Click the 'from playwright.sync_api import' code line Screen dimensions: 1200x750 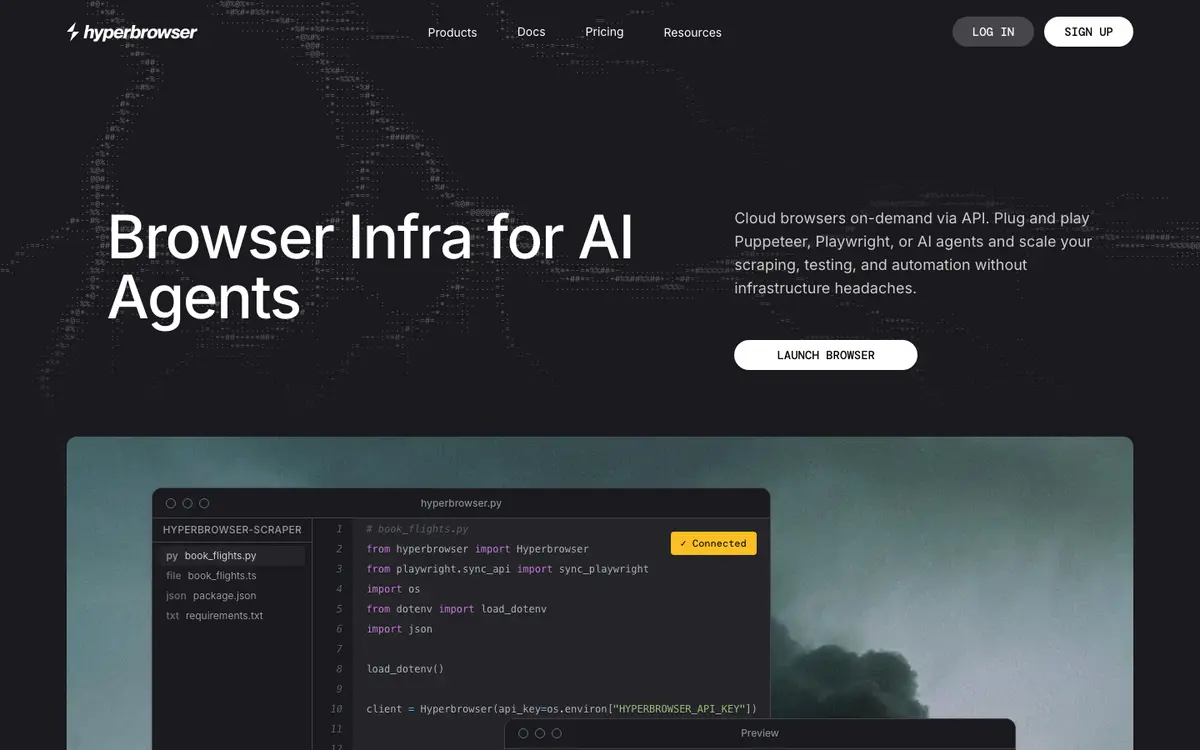click(x=507, y=569)
